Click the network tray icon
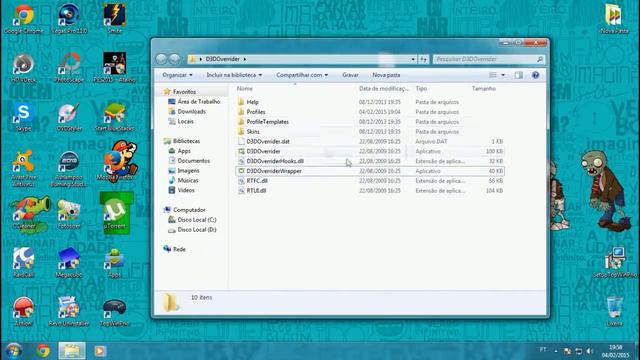The image size is (640, 360). pos(578,351)
